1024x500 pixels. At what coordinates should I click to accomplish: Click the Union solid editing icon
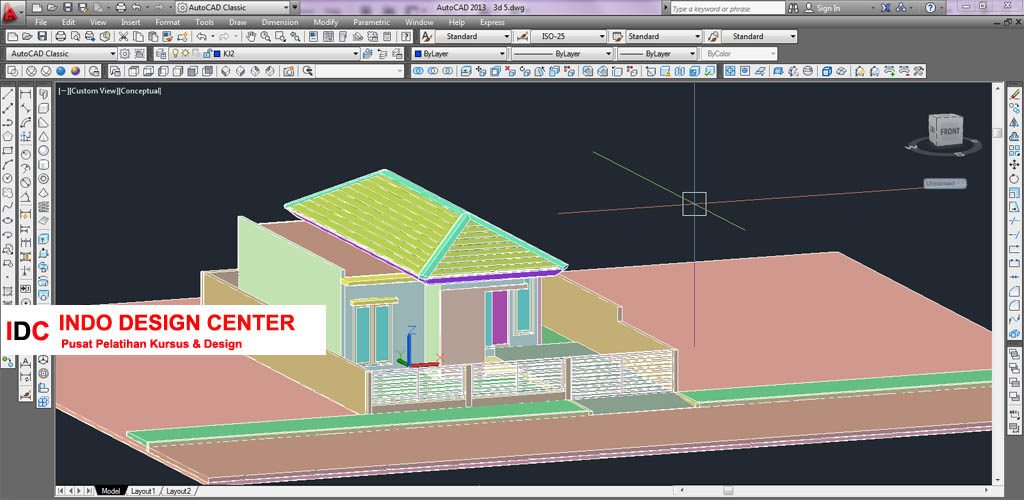(x=419, y=71)
